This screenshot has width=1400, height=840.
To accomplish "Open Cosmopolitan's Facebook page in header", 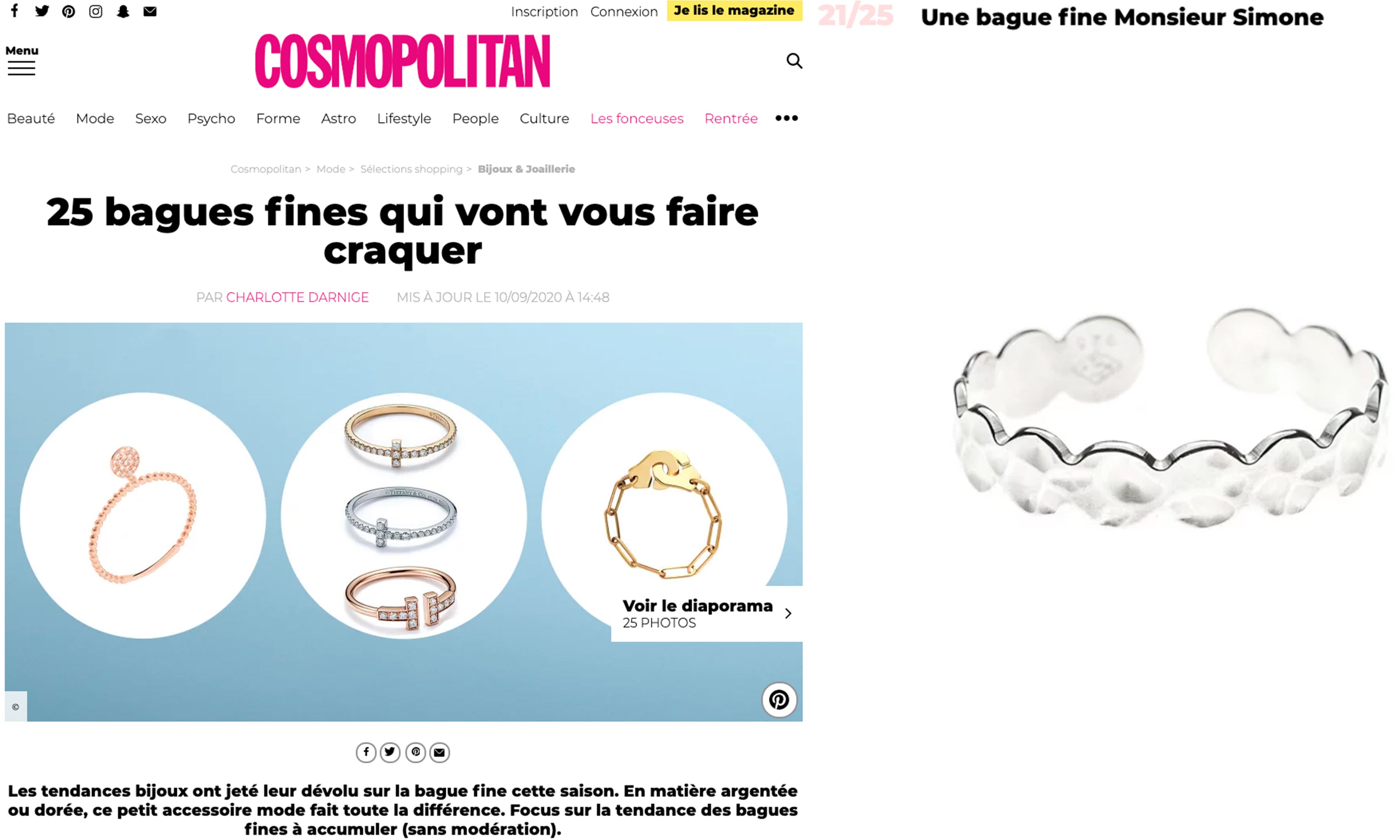I will (15, 11).
